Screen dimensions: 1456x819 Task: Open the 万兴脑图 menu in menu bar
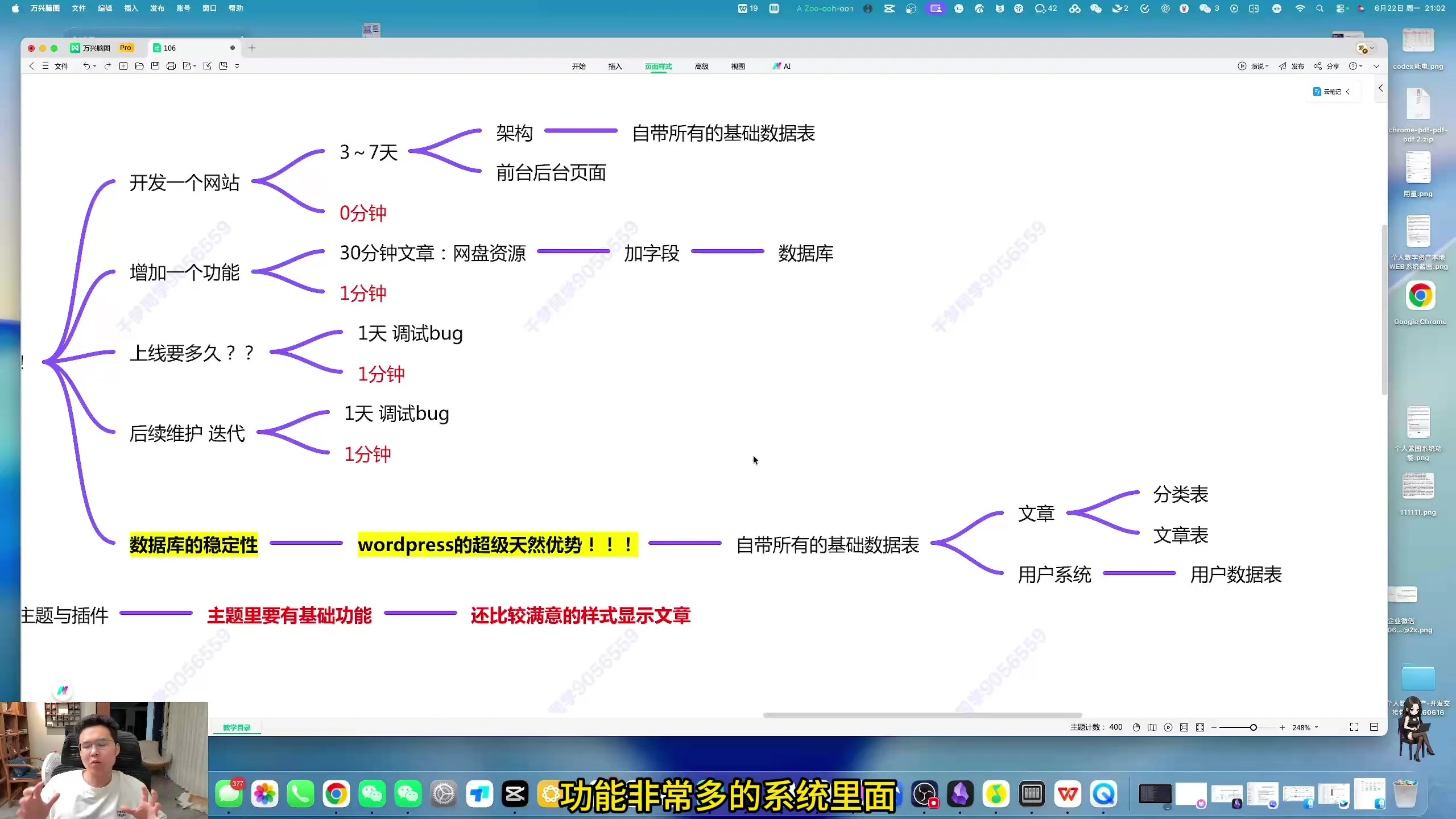tap(45, 8)
